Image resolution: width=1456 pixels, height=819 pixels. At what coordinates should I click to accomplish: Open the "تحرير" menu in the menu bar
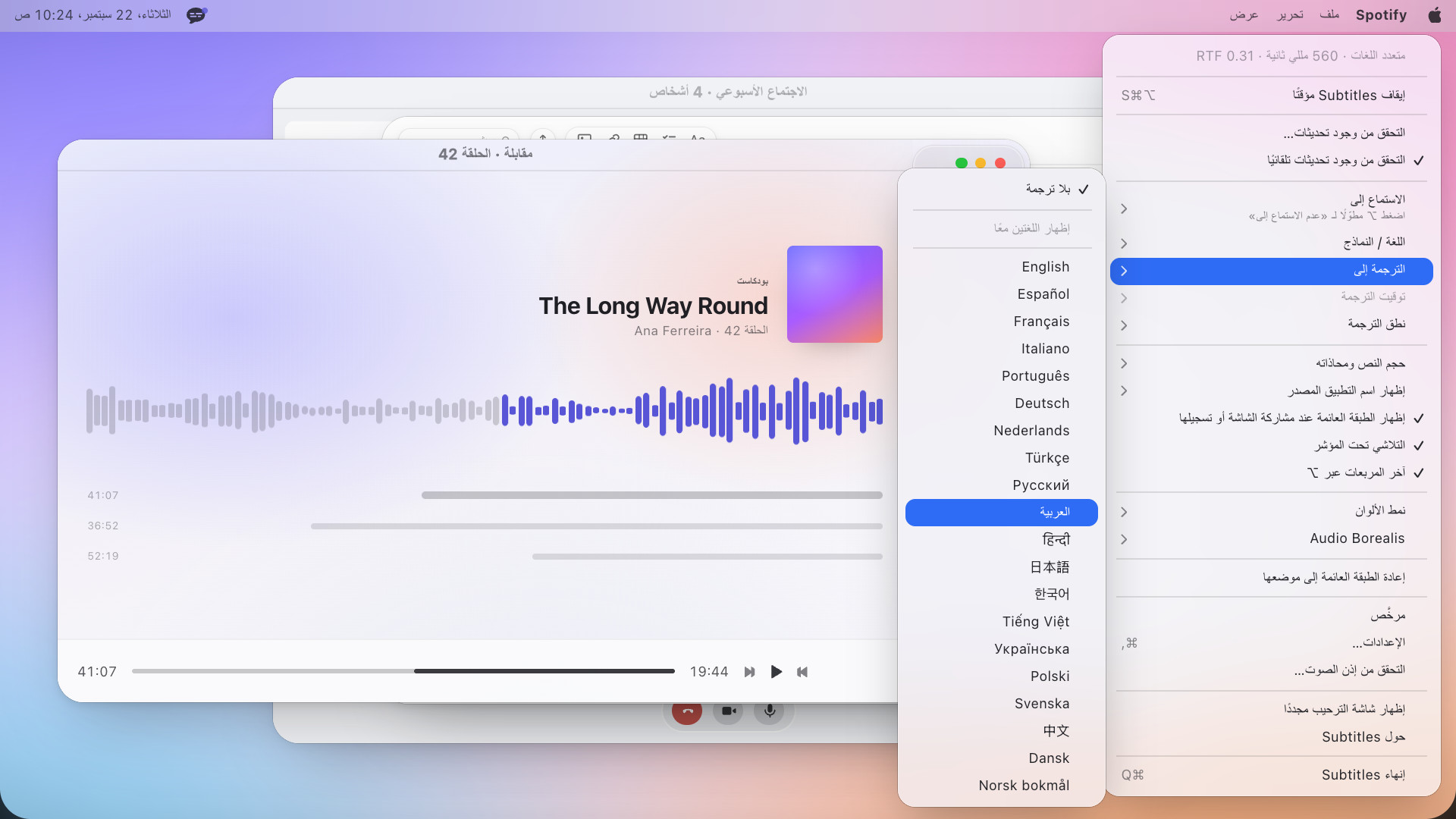point(1290,15)
